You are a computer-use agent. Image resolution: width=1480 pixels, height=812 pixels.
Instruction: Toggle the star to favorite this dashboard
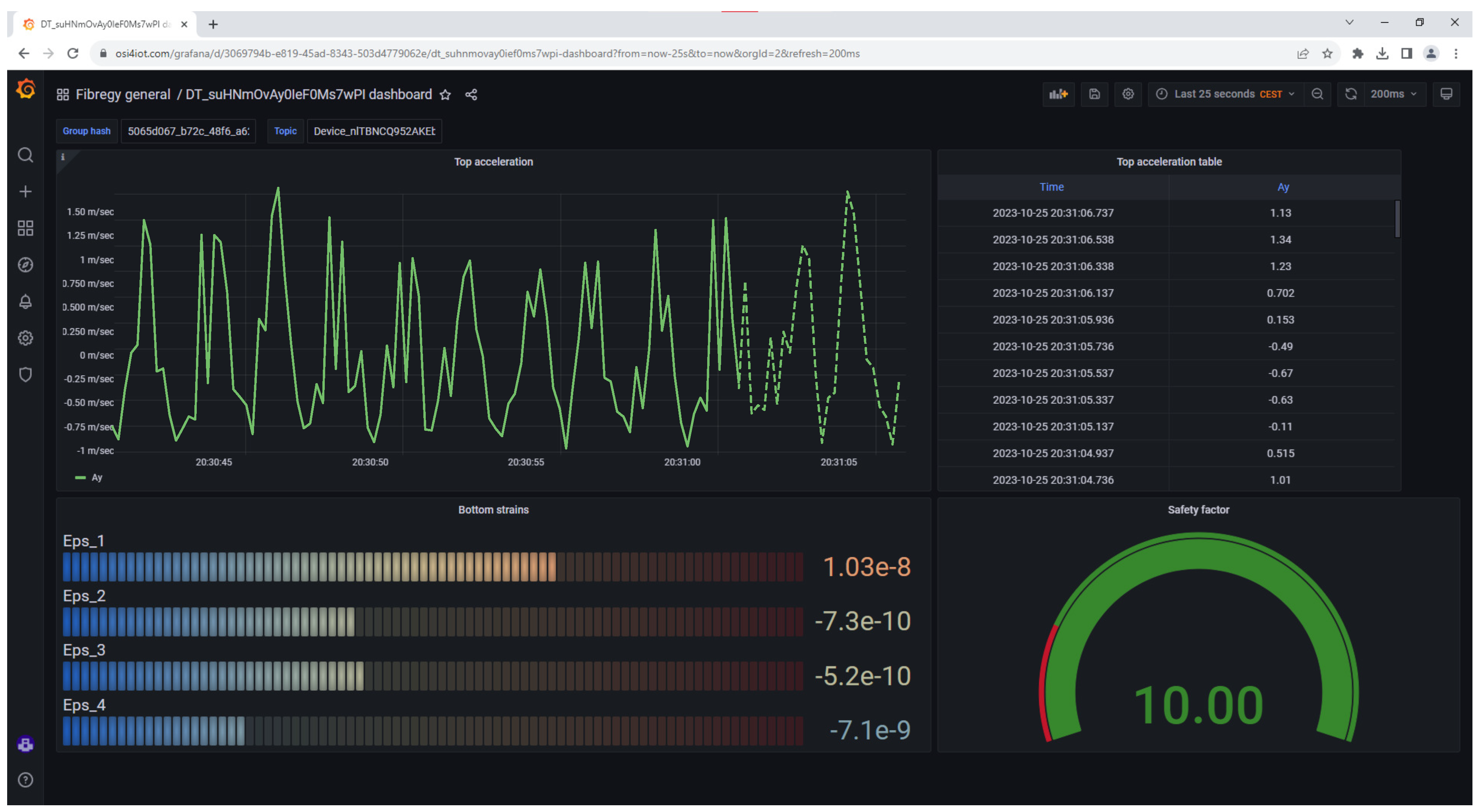[449, 94]
